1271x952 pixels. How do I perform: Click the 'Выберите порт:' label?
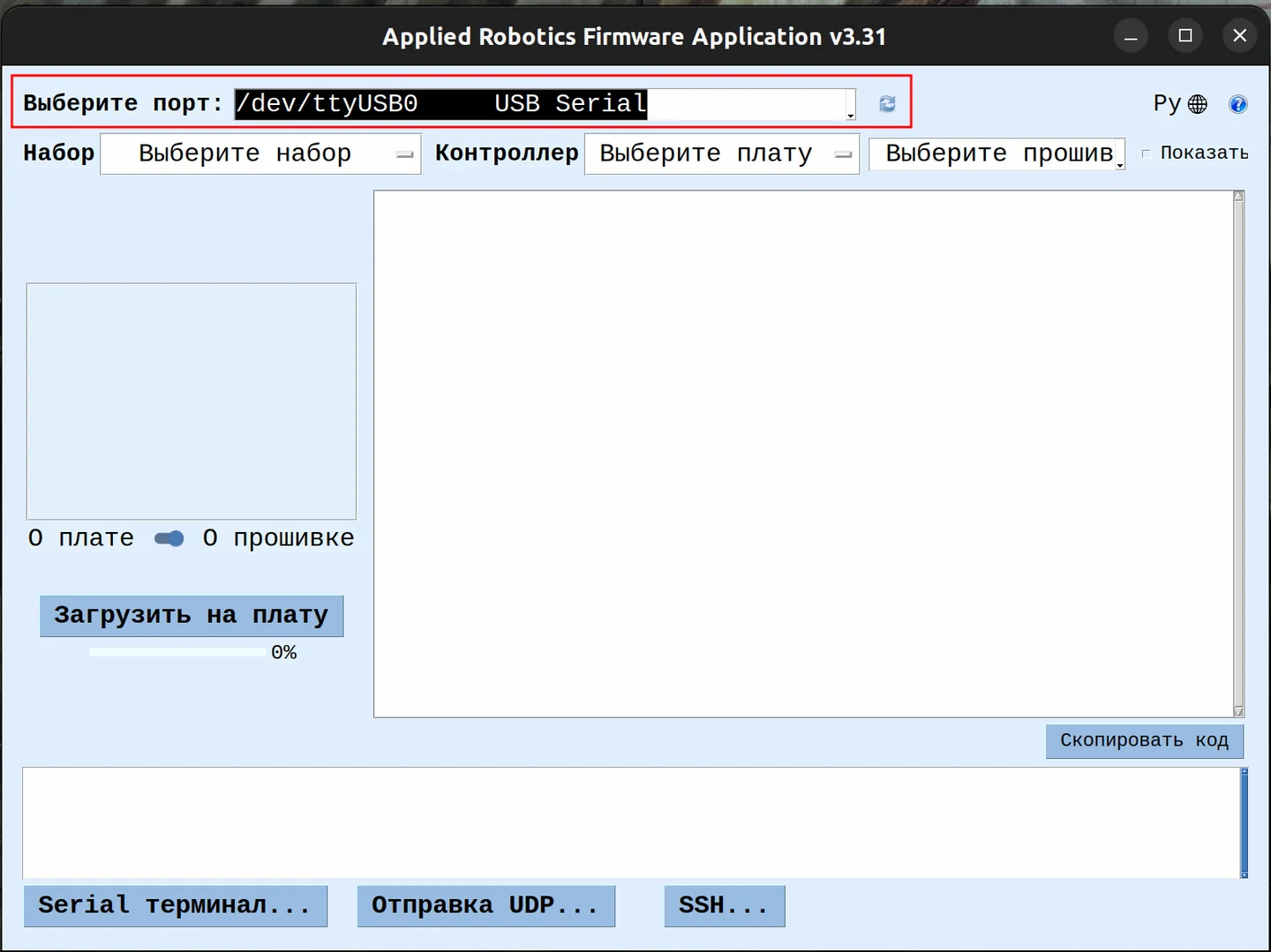(x=123, y=104)
